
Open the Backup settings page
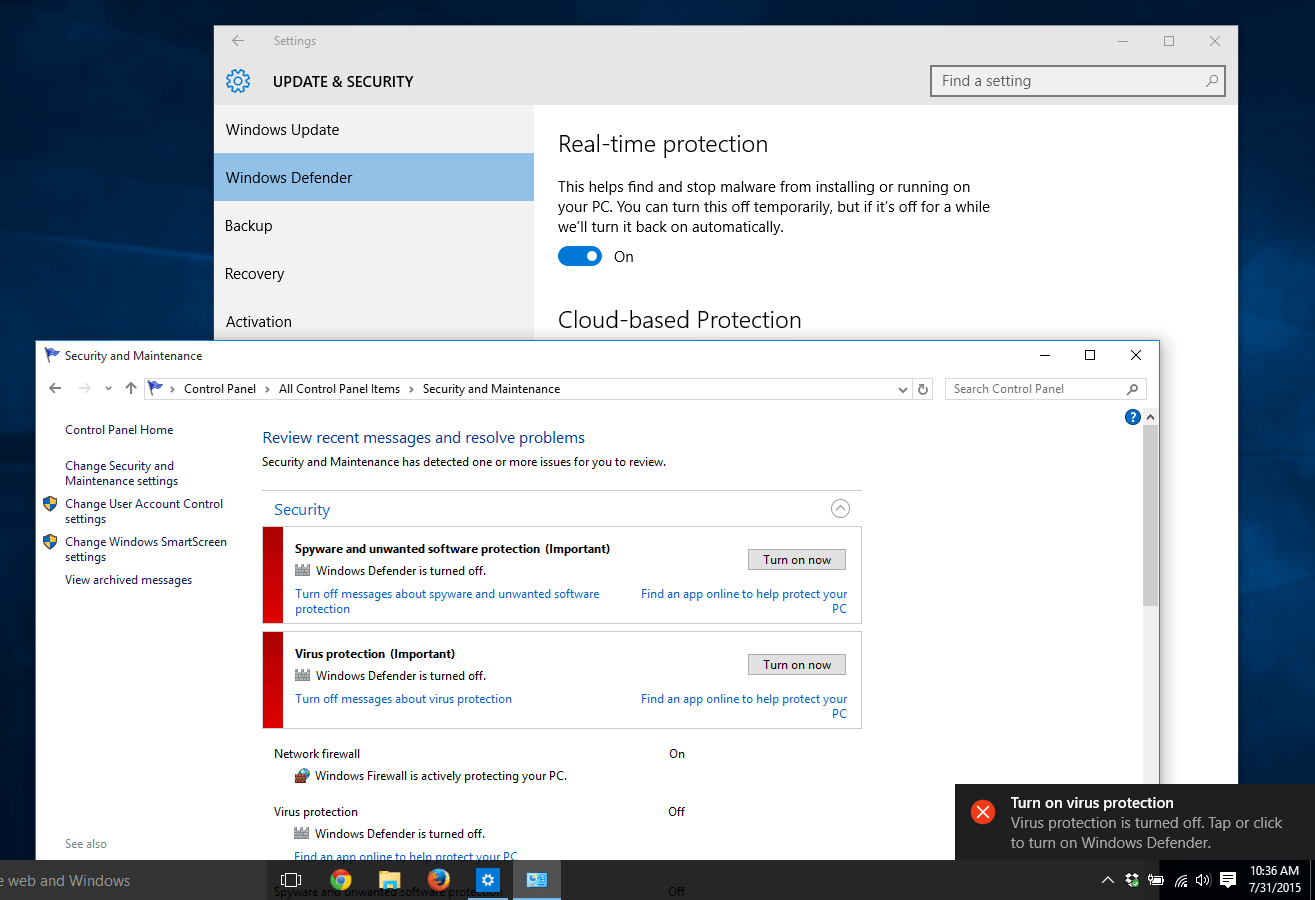click(248, 225)
